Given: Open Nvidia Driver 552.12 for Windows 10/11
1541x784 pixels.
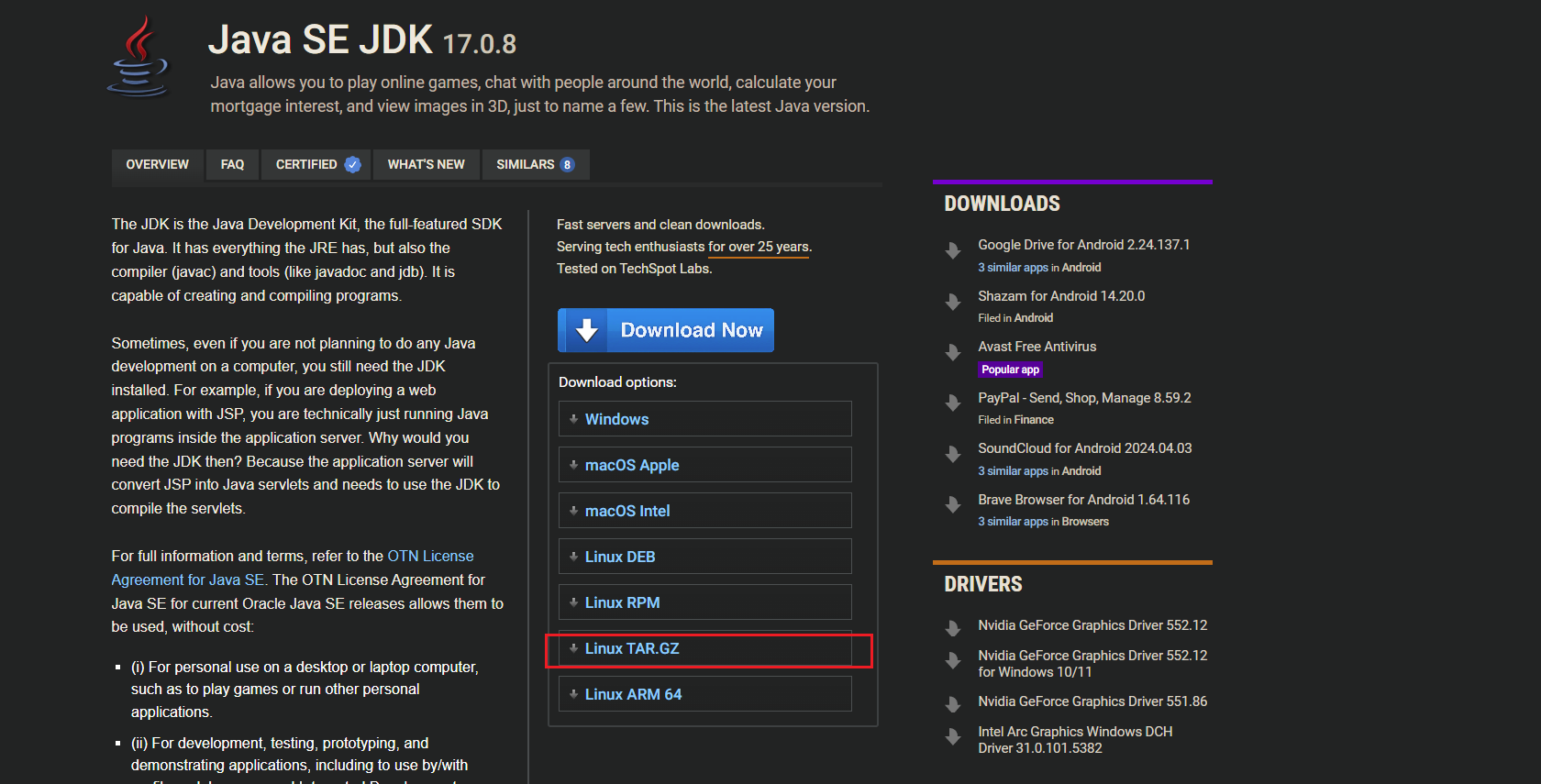Looking at the screenshot, I should coord(1092,664).
